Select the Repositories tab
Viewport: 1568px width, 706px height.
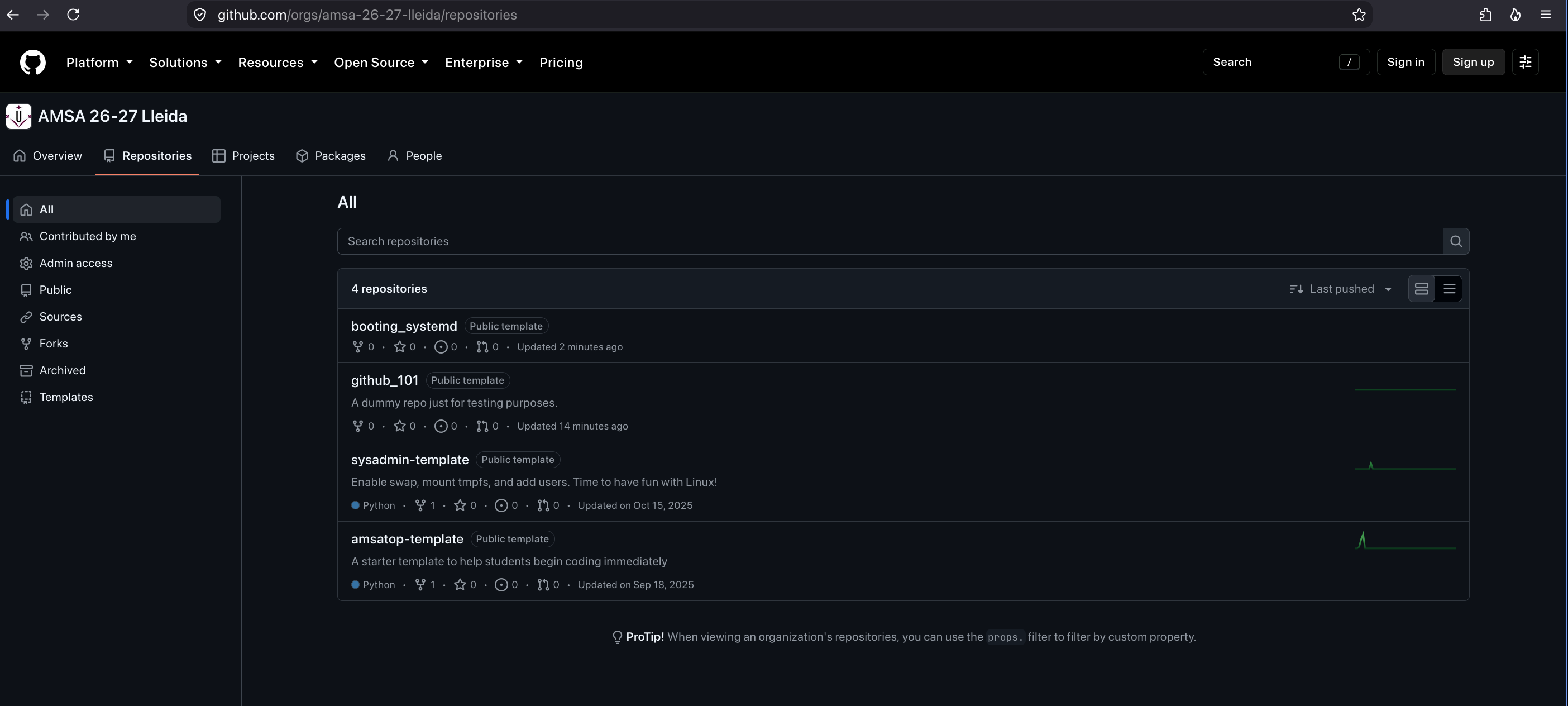coord(147,156)
